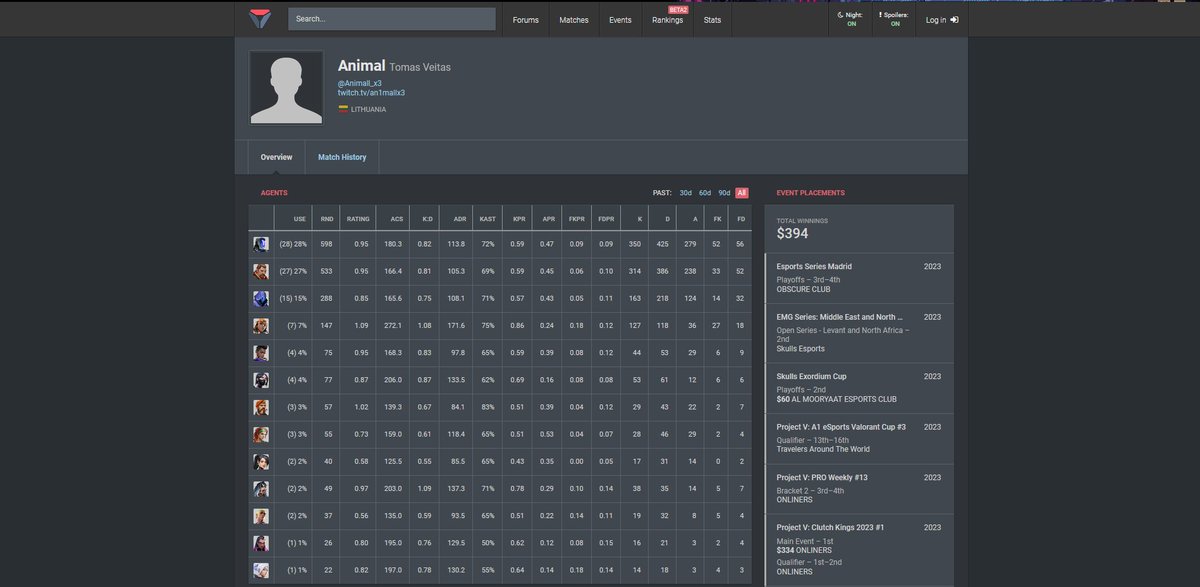This screenshot has height=587, width=1200.
Task: Click the player name Animal heading
Action: click(361, 66)
